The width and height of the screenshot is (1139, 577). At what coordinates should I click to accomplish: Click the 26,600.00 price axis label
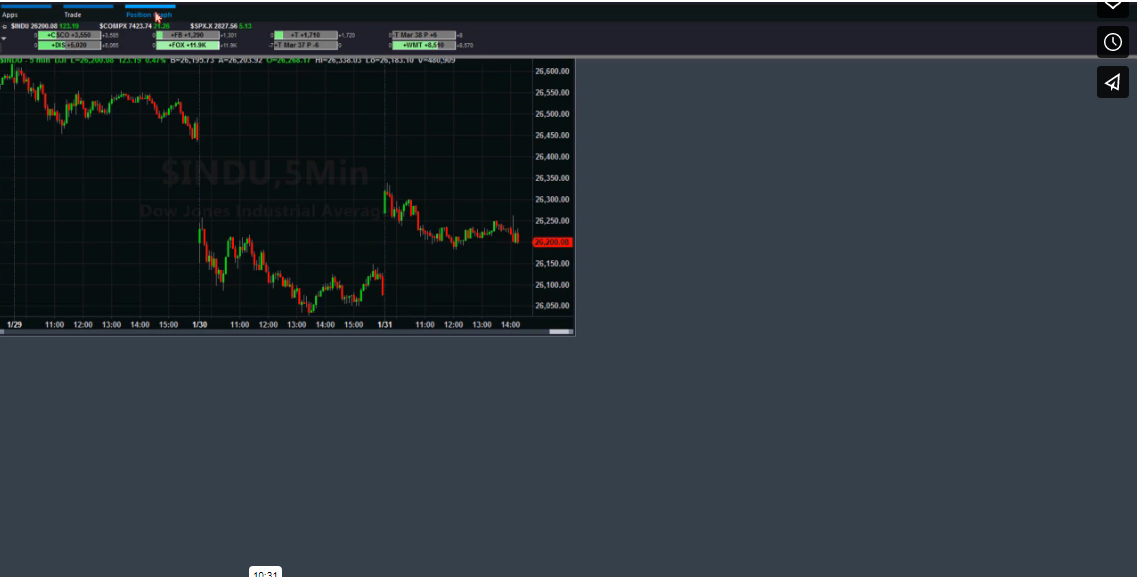554,71
